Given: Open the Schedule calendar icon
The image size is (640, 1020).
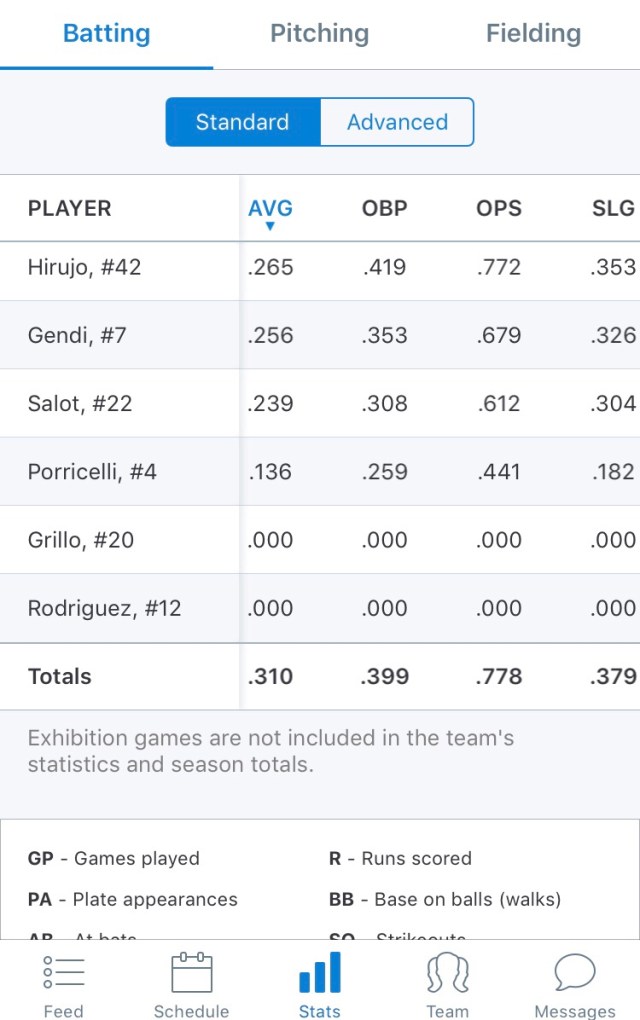Looking at the screenshot, I should 191,973.
